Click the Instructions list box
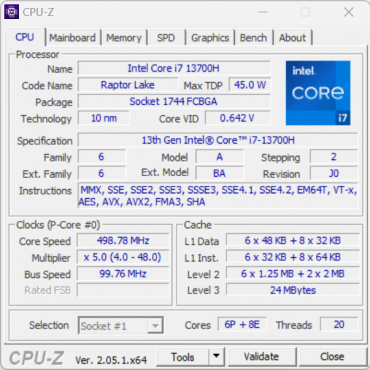 tap(218, 196)
